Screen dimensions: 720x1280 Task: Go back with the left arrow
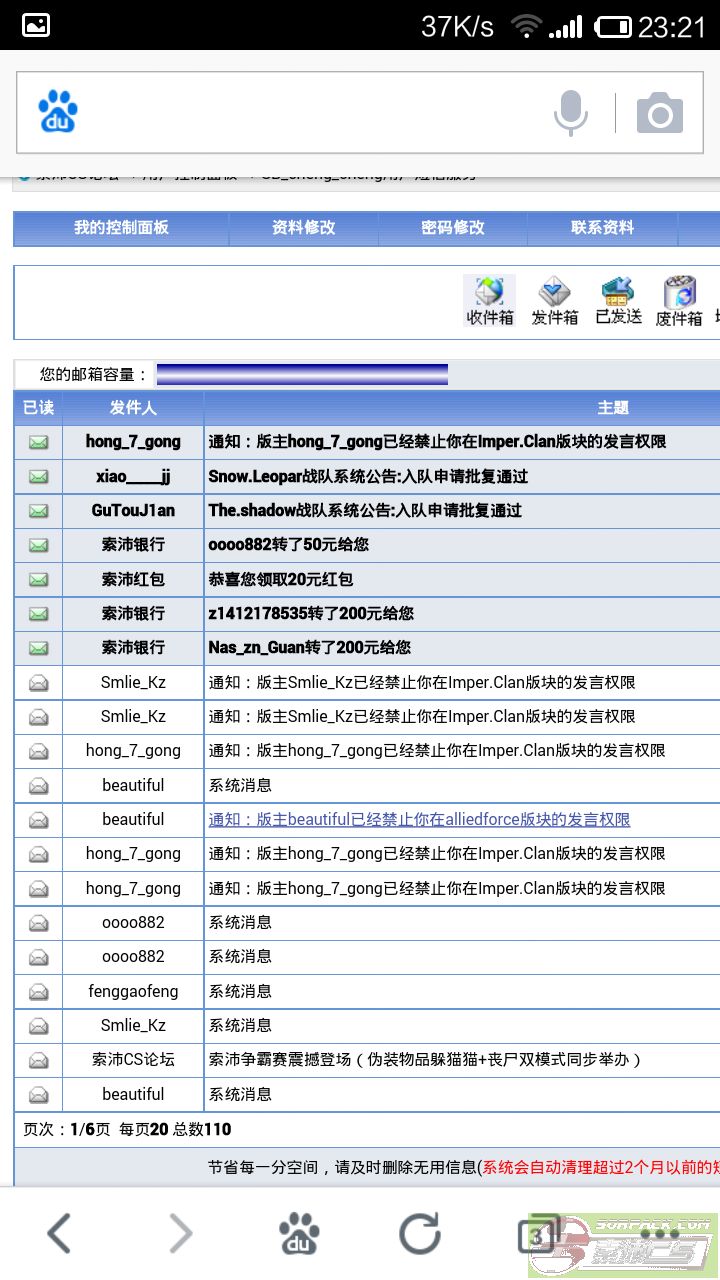(x=60, y=1234)
